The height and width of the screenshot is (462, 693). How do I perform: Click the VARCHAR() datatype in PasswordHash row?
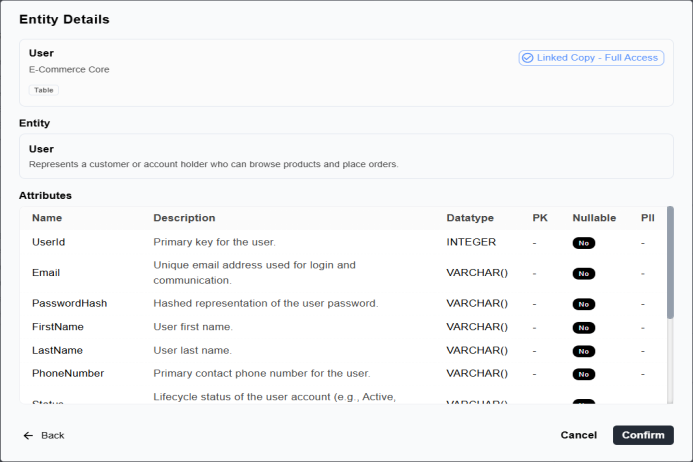[477, 303]
